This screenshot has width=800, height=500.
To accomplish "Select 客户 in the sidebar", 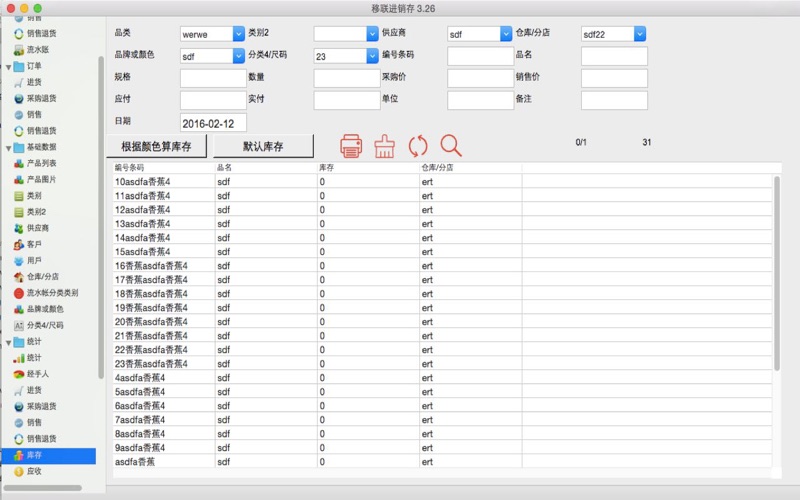I will point(35,244).
